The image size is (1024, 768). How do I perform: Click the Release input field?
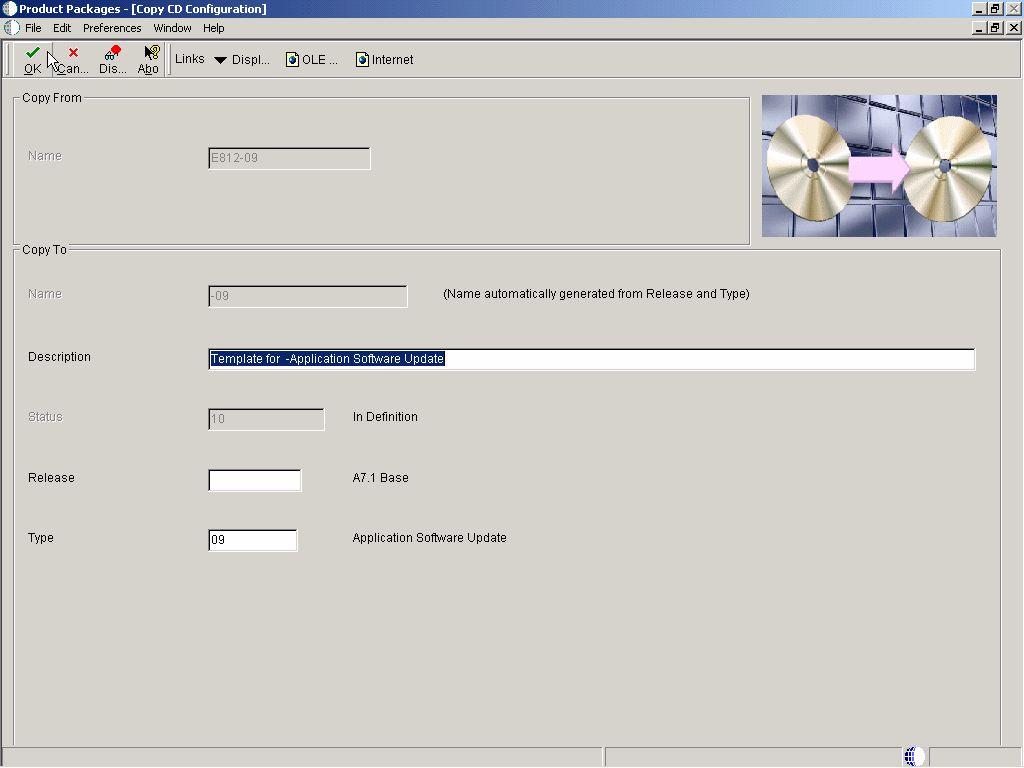coord(255,480)
